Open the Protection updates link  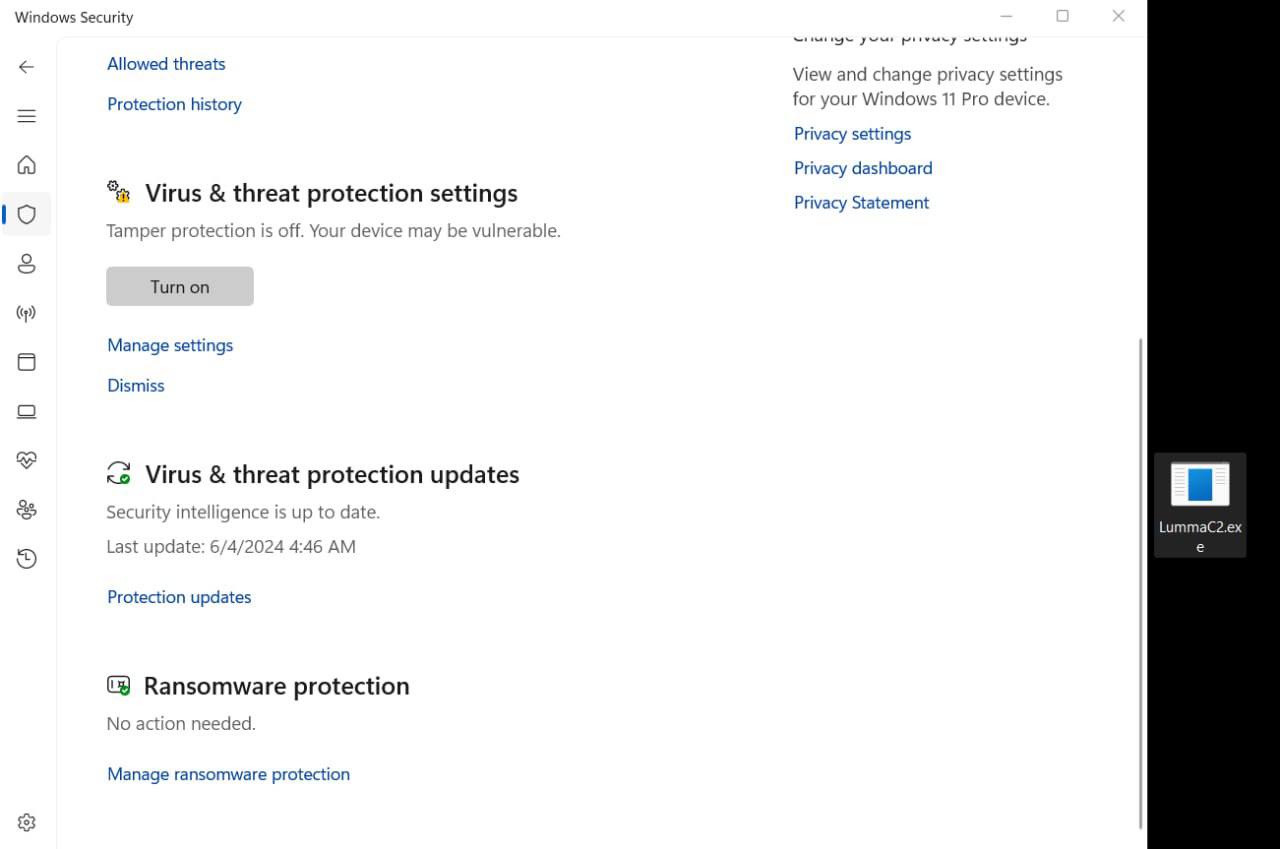179,597
